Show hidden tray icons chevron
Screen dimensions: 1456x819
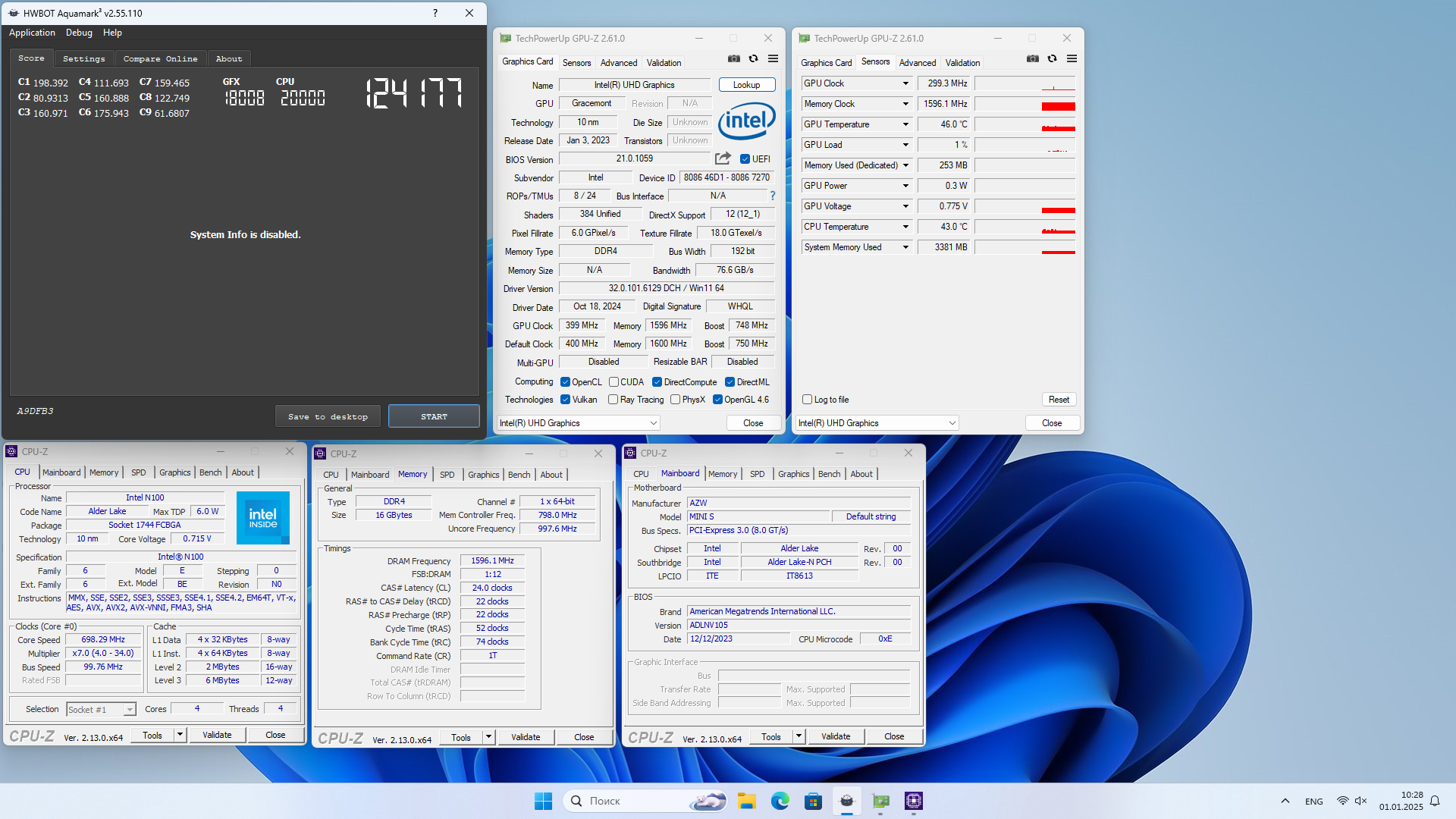(1285, 801)
